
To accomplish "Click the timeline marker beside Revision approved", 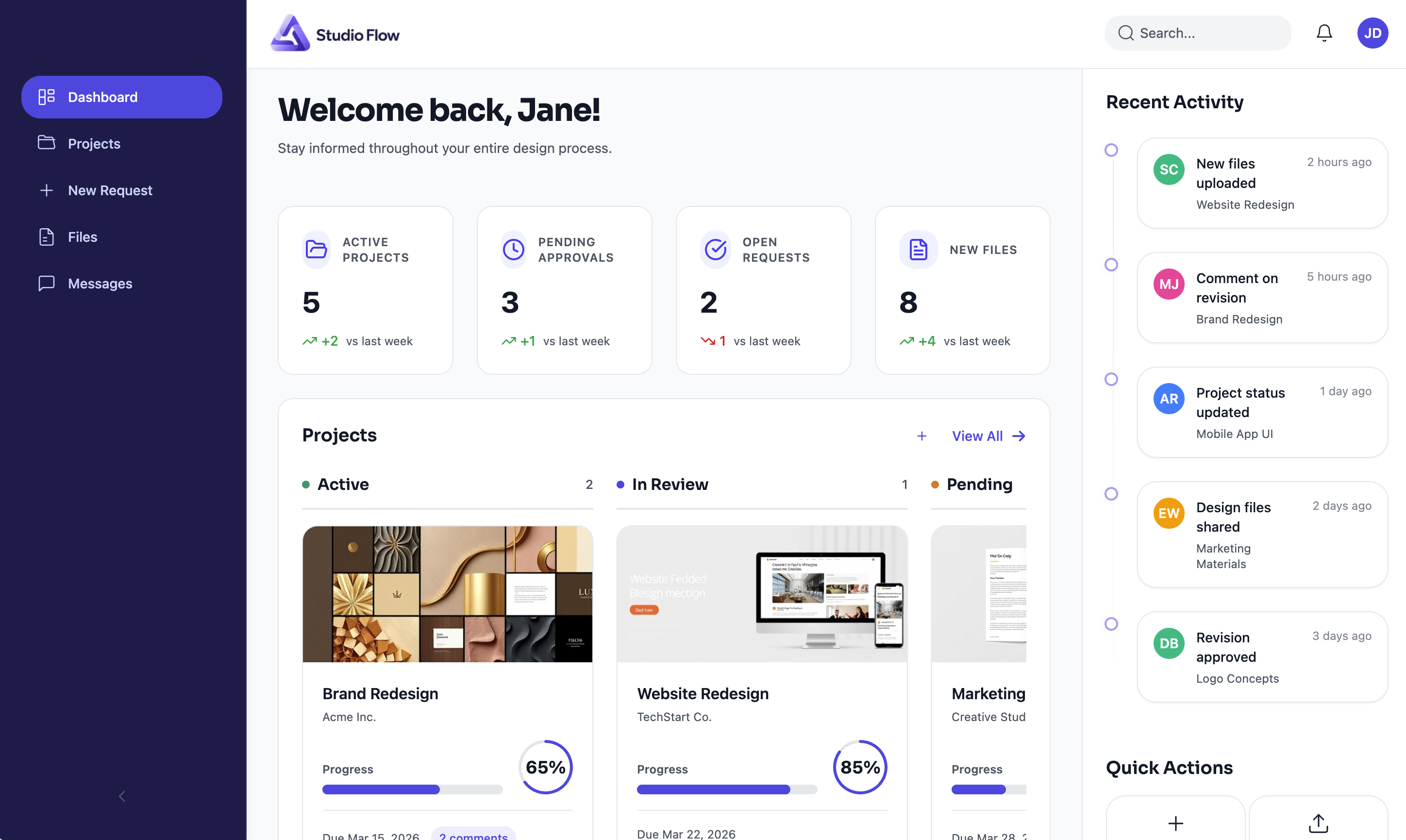I will tap(1111, 624).
